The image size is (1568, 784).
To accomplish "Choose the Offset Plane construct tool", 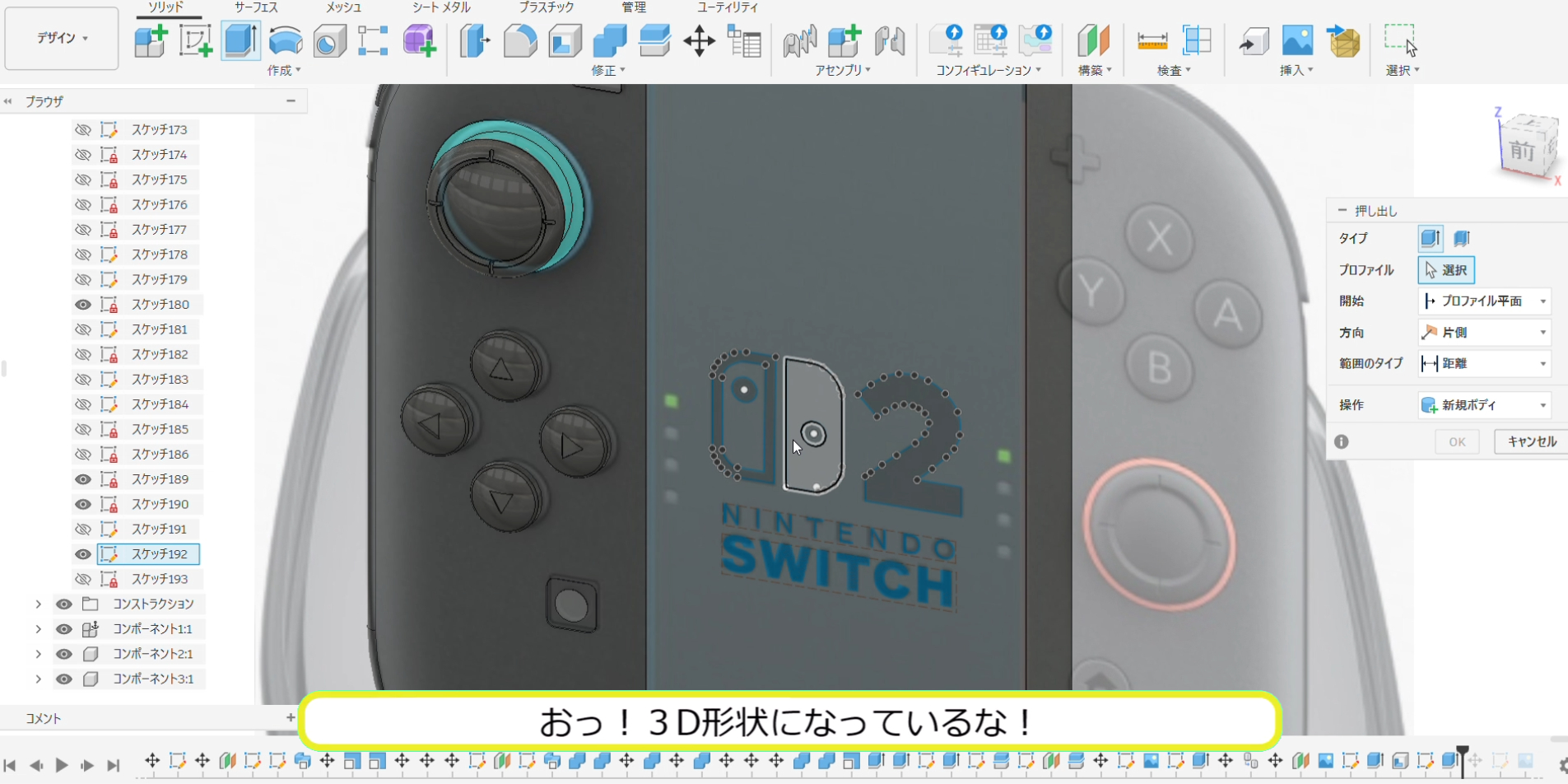I will click(x=1094, y=40).
